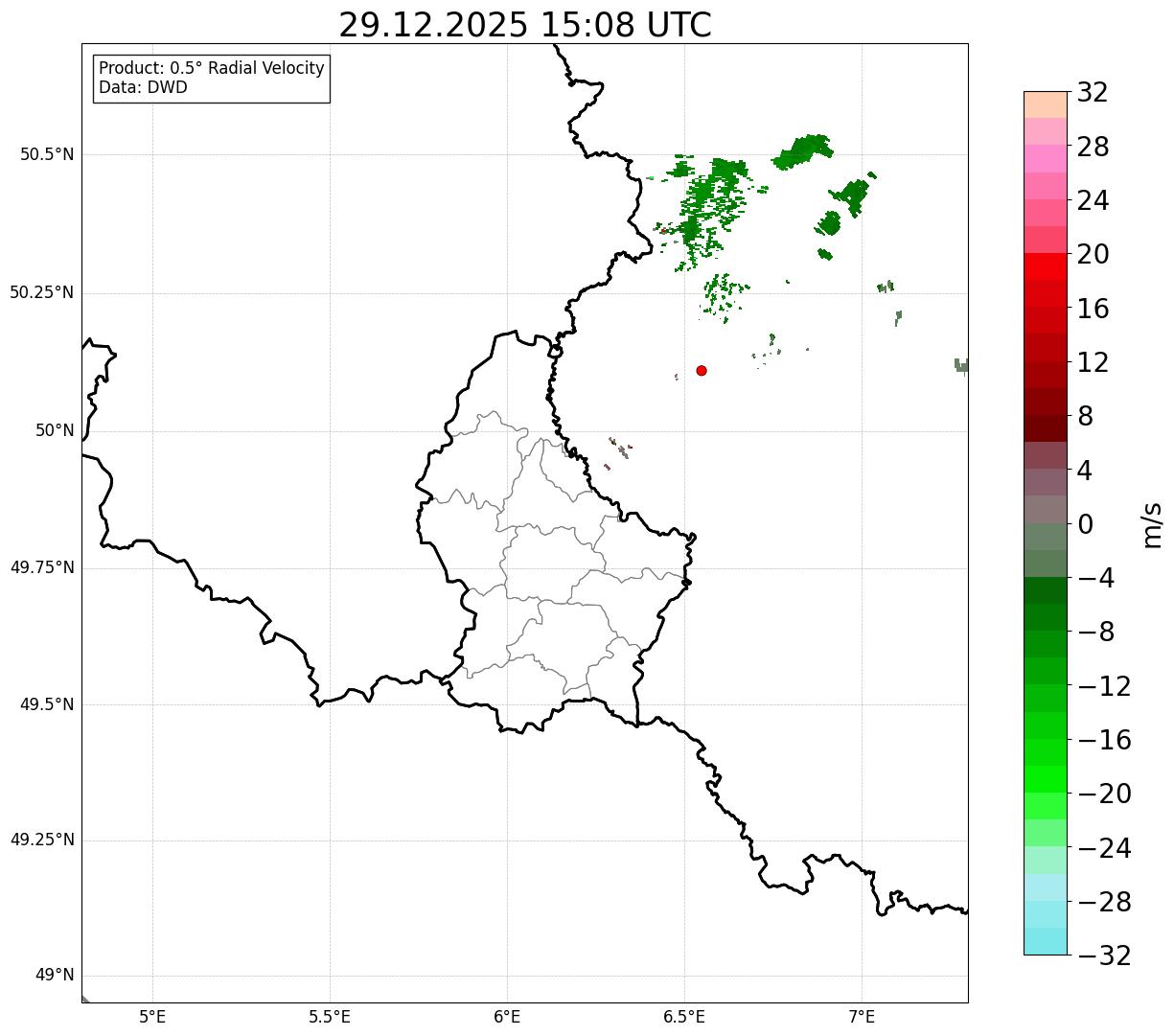This screenshot has width=1174, height=1036.
Task: Click the colorbar tick label "32"
Action: pos(1093,93)
